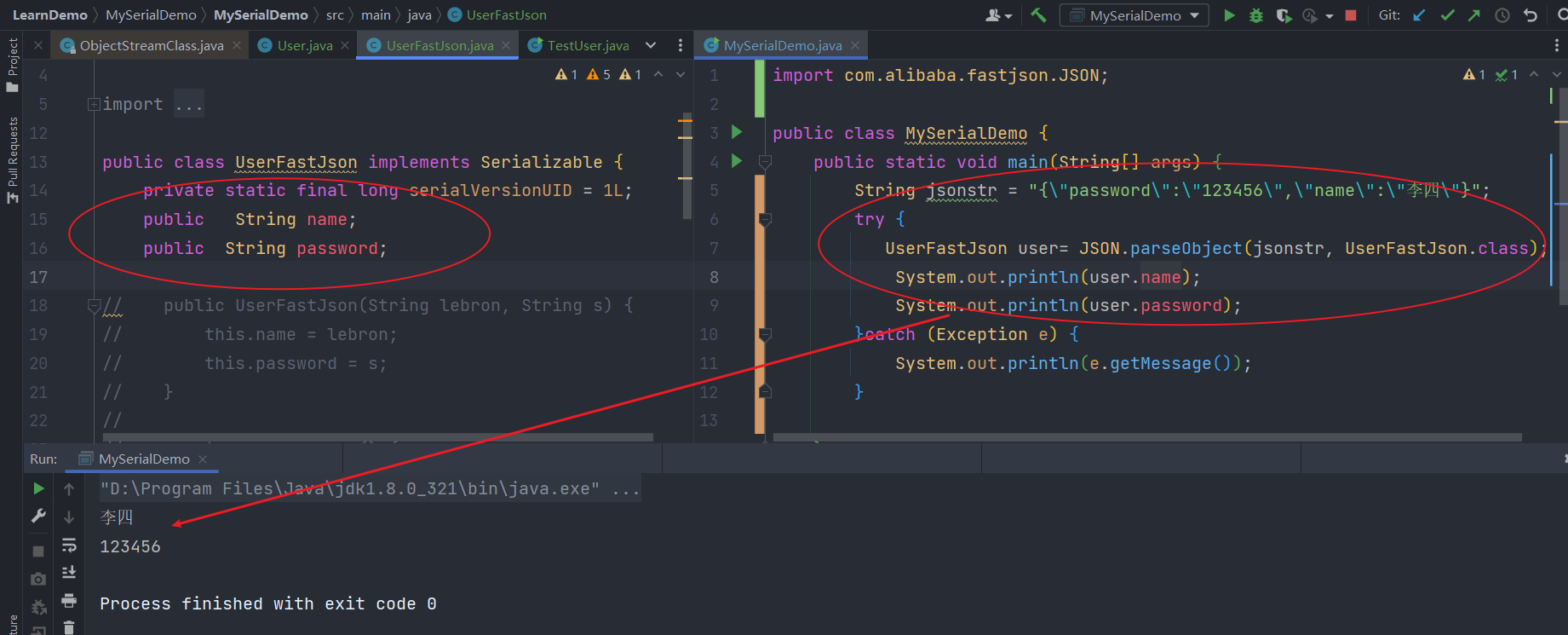The image size is (1568, 635).
Task: Print console output with the printer icon
Action: pyautogui.click(x=69, y=601)
